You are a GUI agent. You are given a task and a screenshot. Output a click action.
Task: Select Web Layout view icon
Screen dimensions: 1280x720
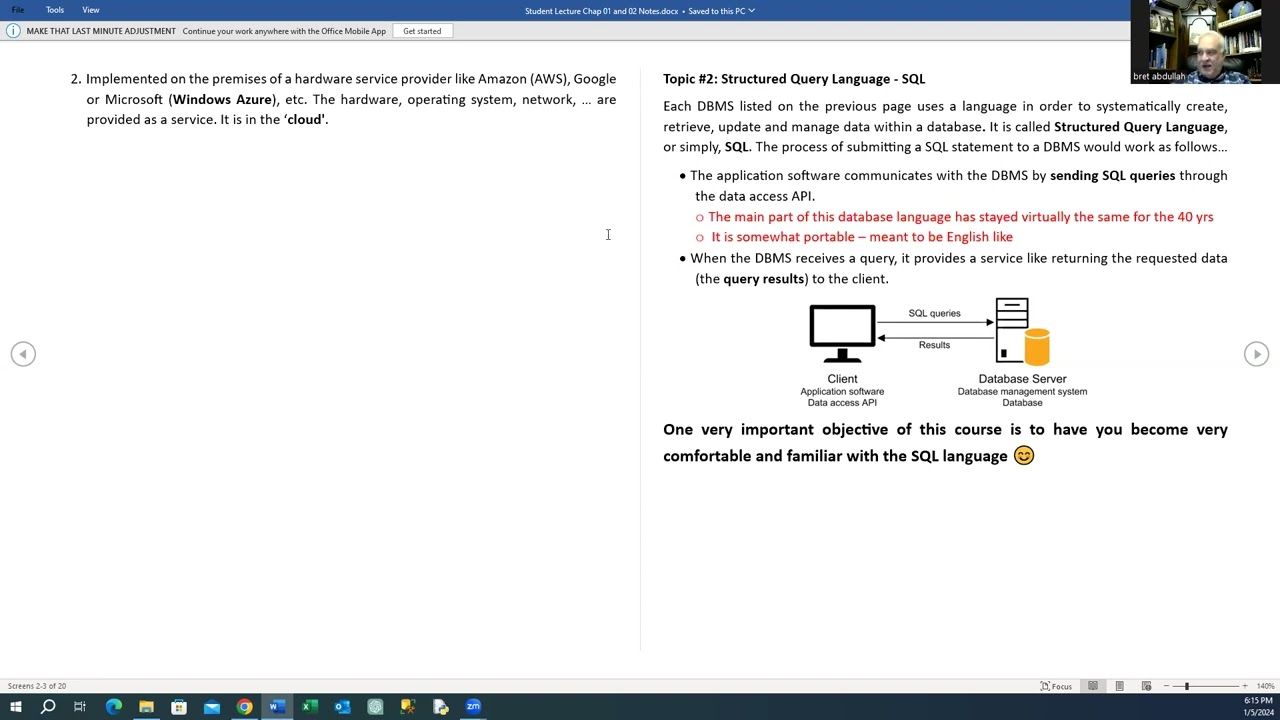[x=1146, y=686]
